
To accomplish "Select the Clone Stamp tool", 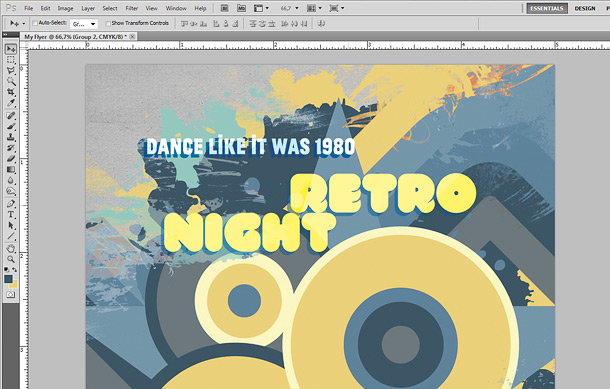I will pos(11,137).
